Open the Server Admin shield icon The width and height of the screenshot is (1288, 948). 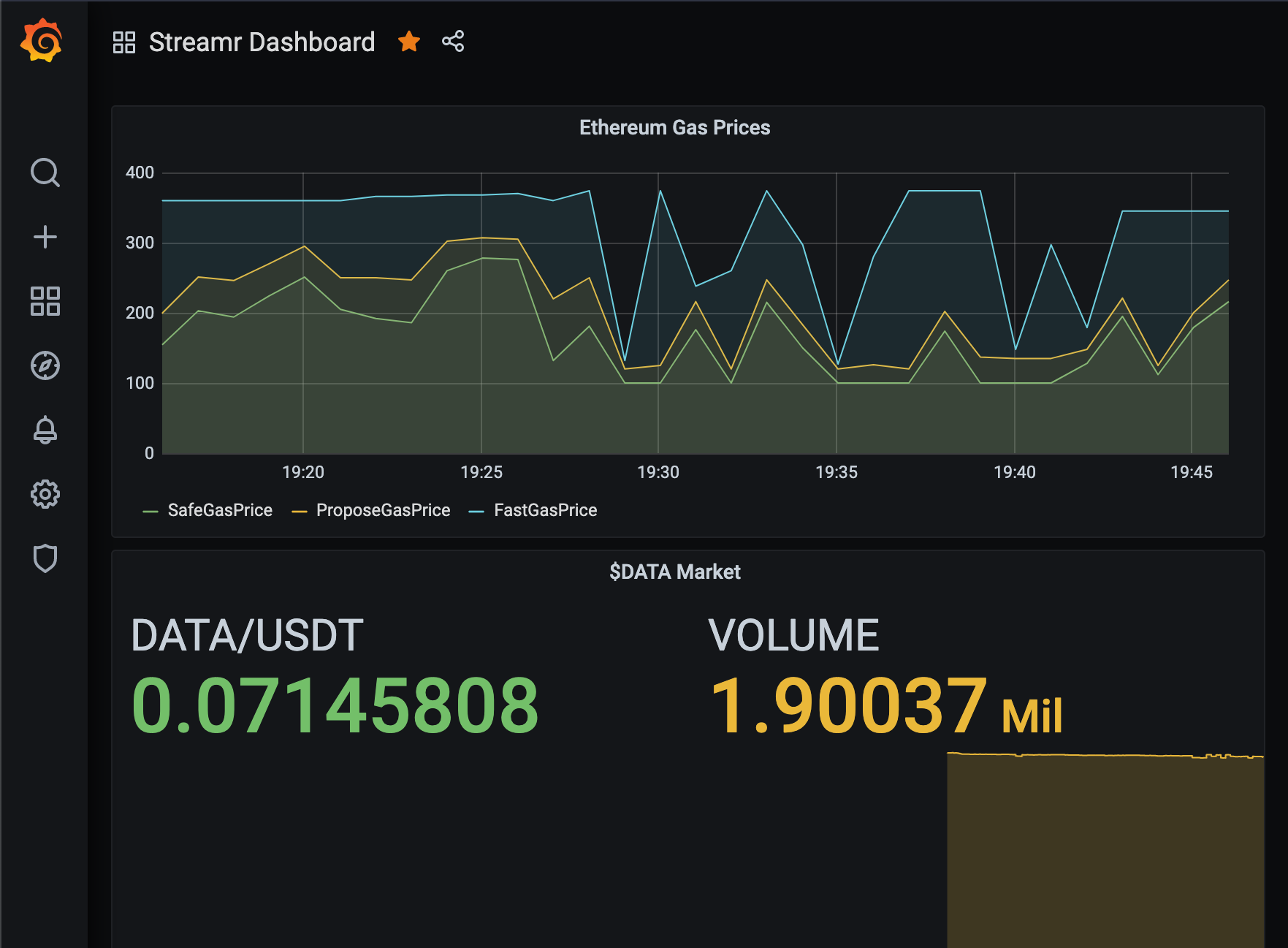45,558
